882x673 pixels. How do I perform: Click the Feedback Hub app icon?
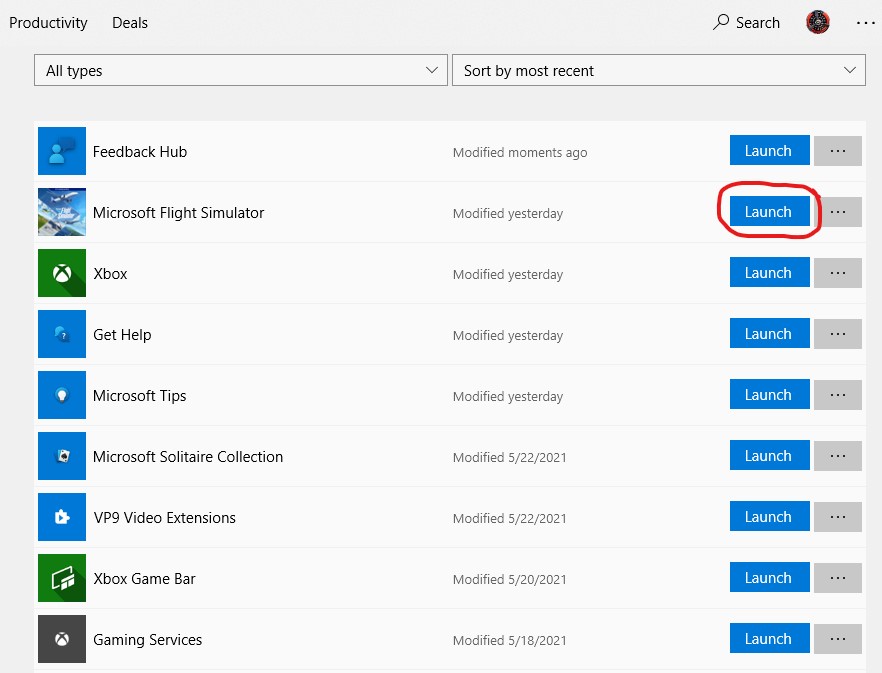62,151
